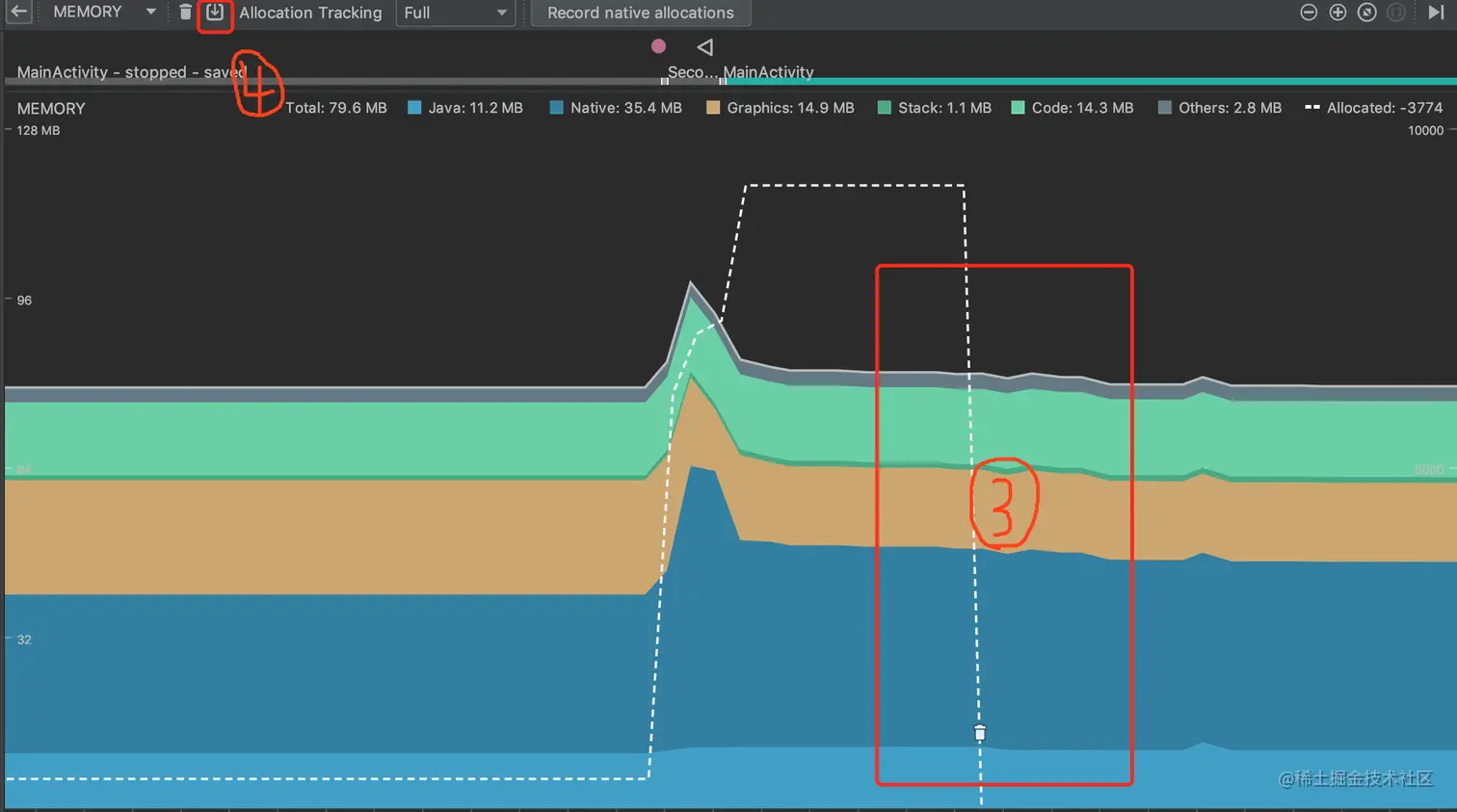Click the back-press triangle event marker

point(705,46)
